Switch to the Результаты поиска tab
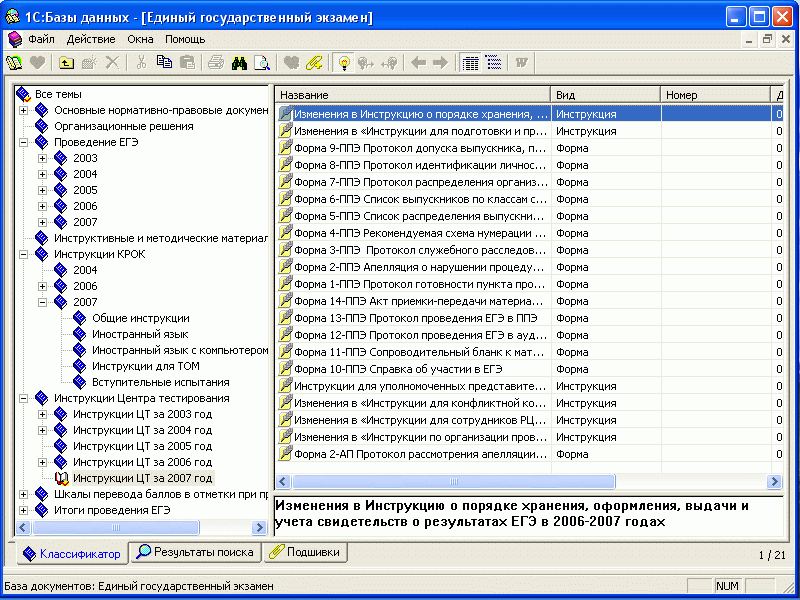This screenshot has height=600, width=800. coord(197,552)
